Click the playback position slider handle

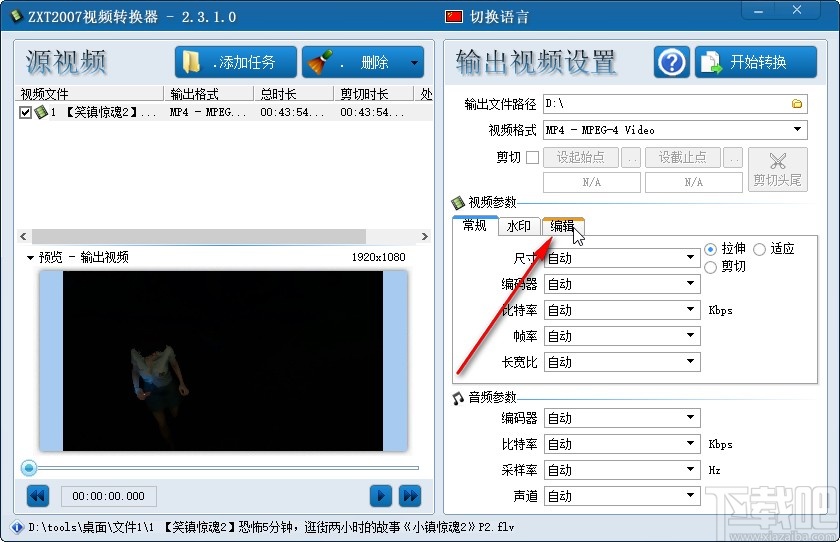tap(29, 468)
